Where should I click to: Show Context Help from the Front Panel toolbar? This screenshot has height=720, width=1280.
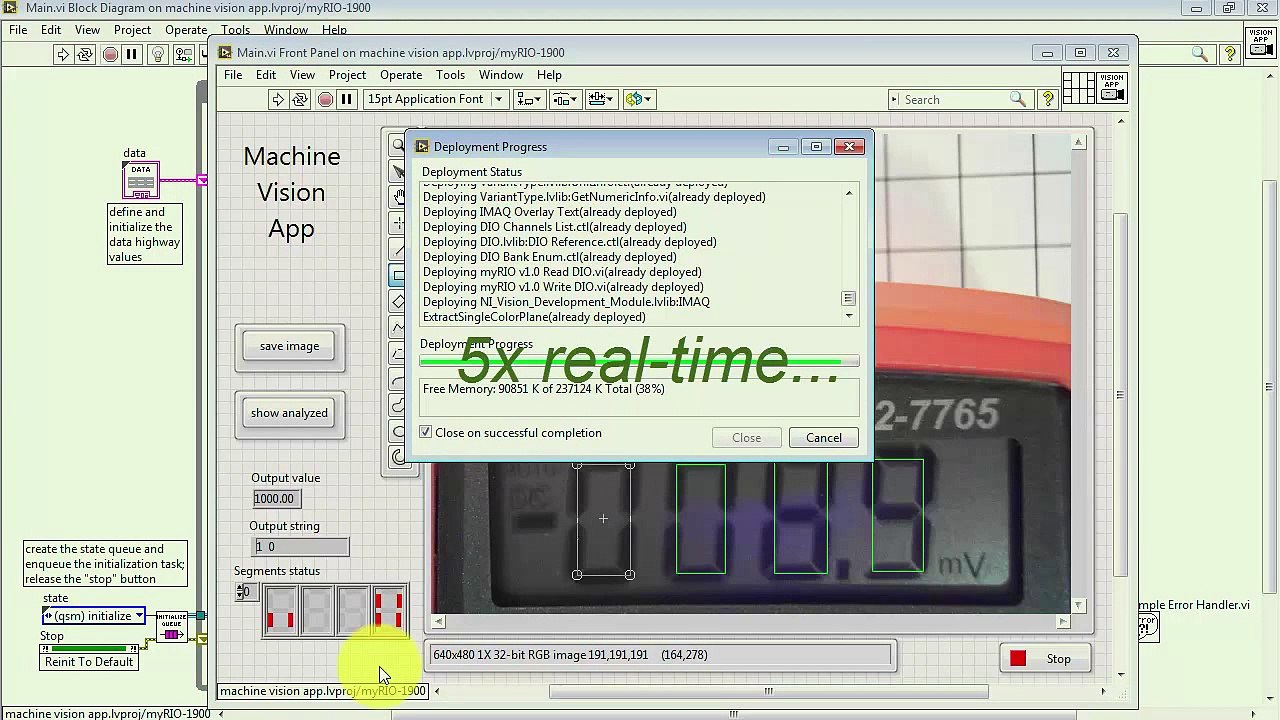point(1047,99)
